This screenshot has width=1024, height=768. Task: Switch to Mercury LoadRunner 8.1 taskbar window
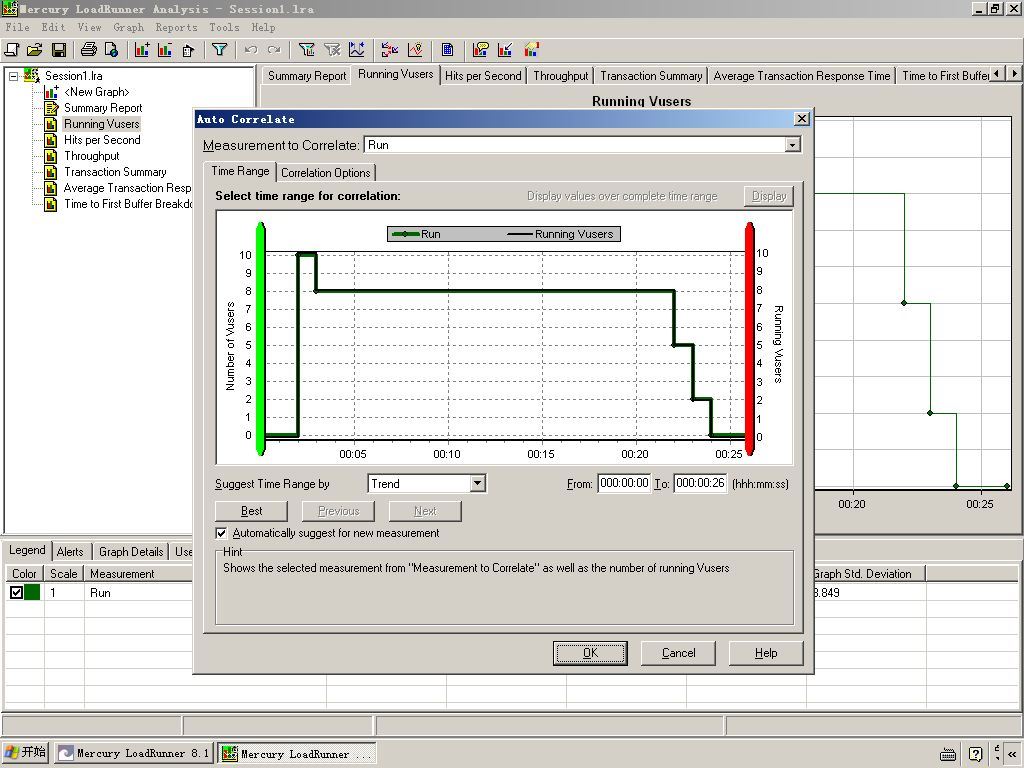pos(134,753)
